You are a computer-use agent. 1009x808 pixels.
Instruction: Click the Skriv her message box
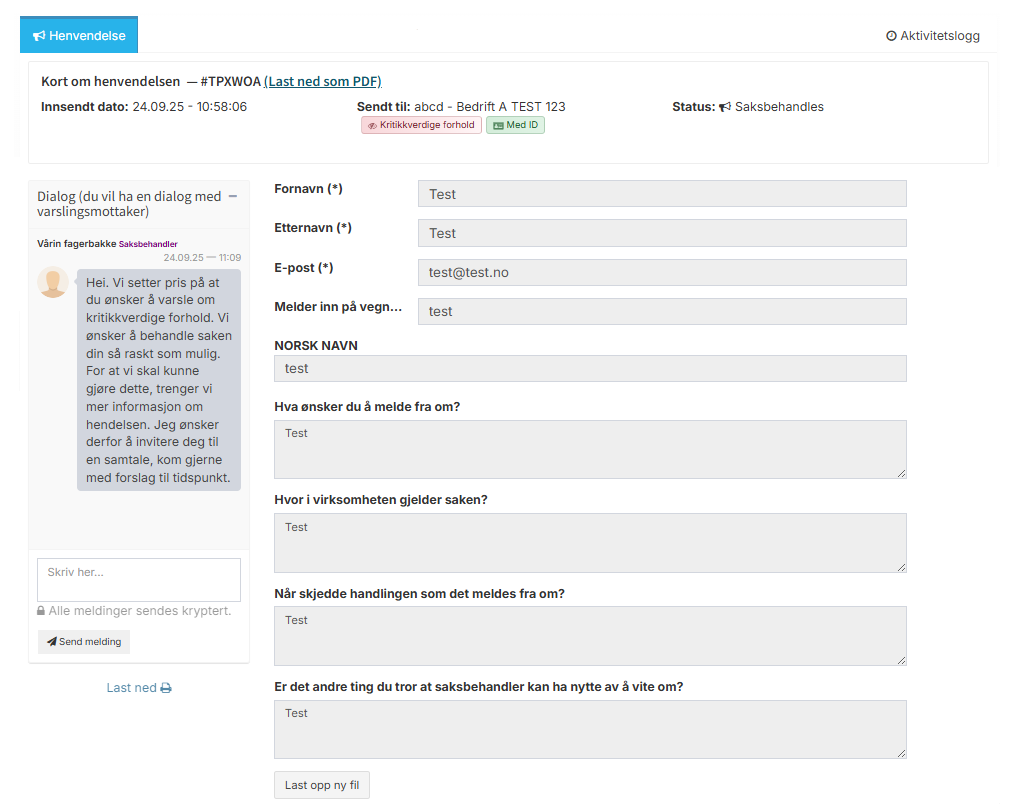(139, 580)
